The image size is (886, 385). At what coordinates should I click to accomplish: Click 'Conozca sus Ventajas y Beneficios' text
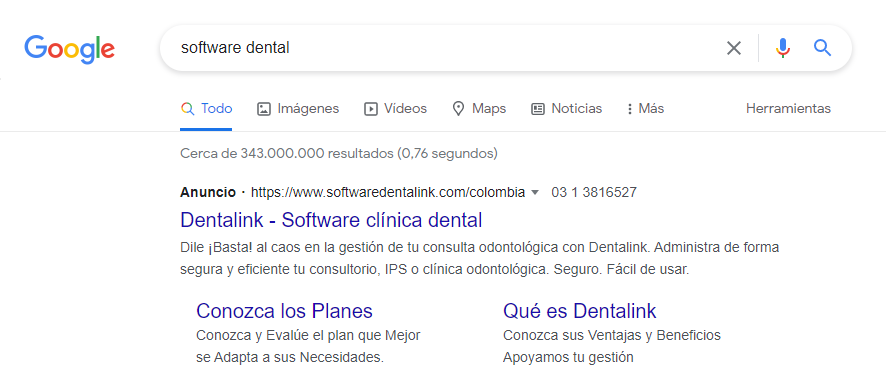(612, 336)
